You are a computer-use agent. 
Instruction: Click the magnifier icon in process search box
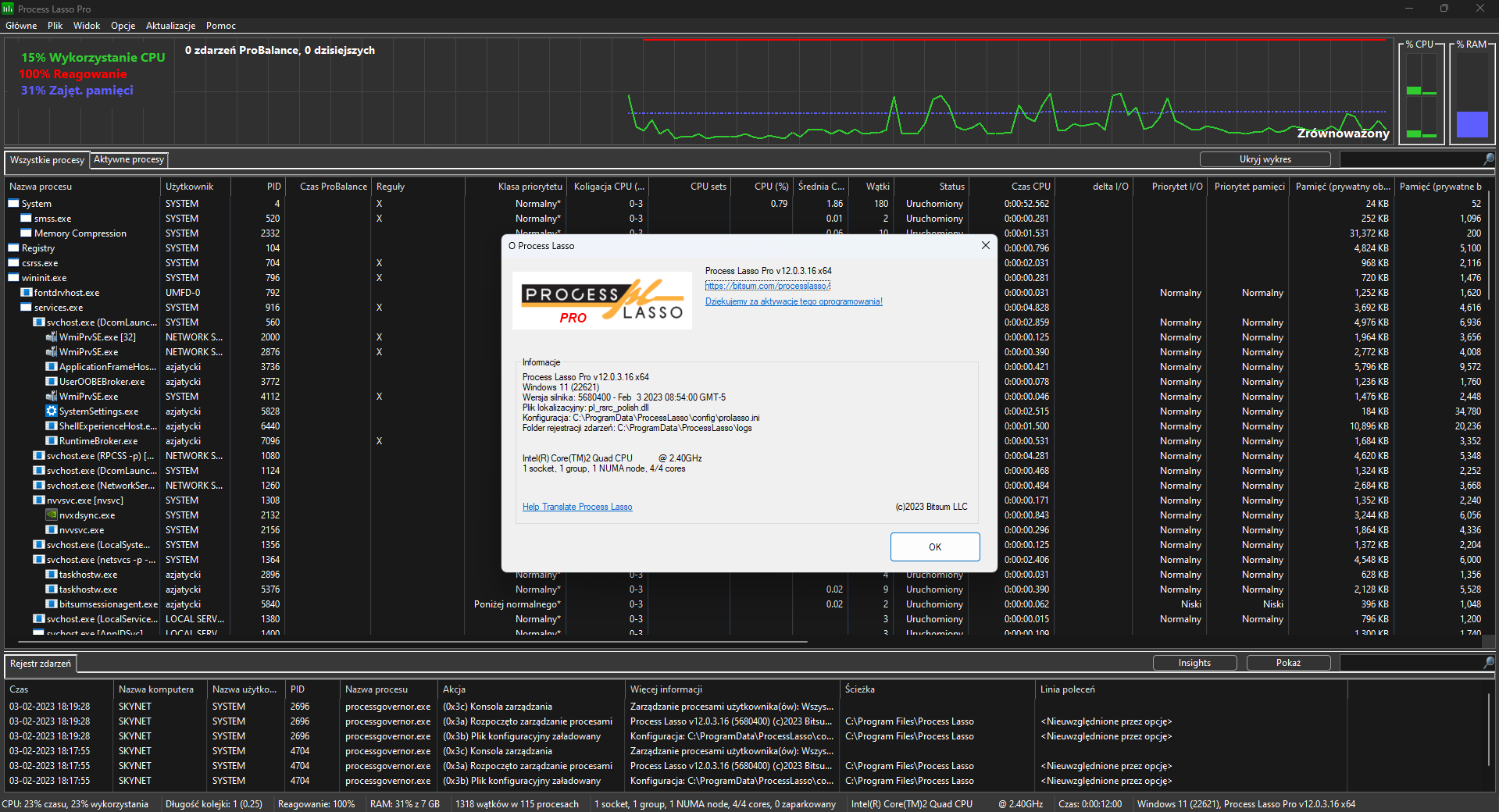[1489, 159]
